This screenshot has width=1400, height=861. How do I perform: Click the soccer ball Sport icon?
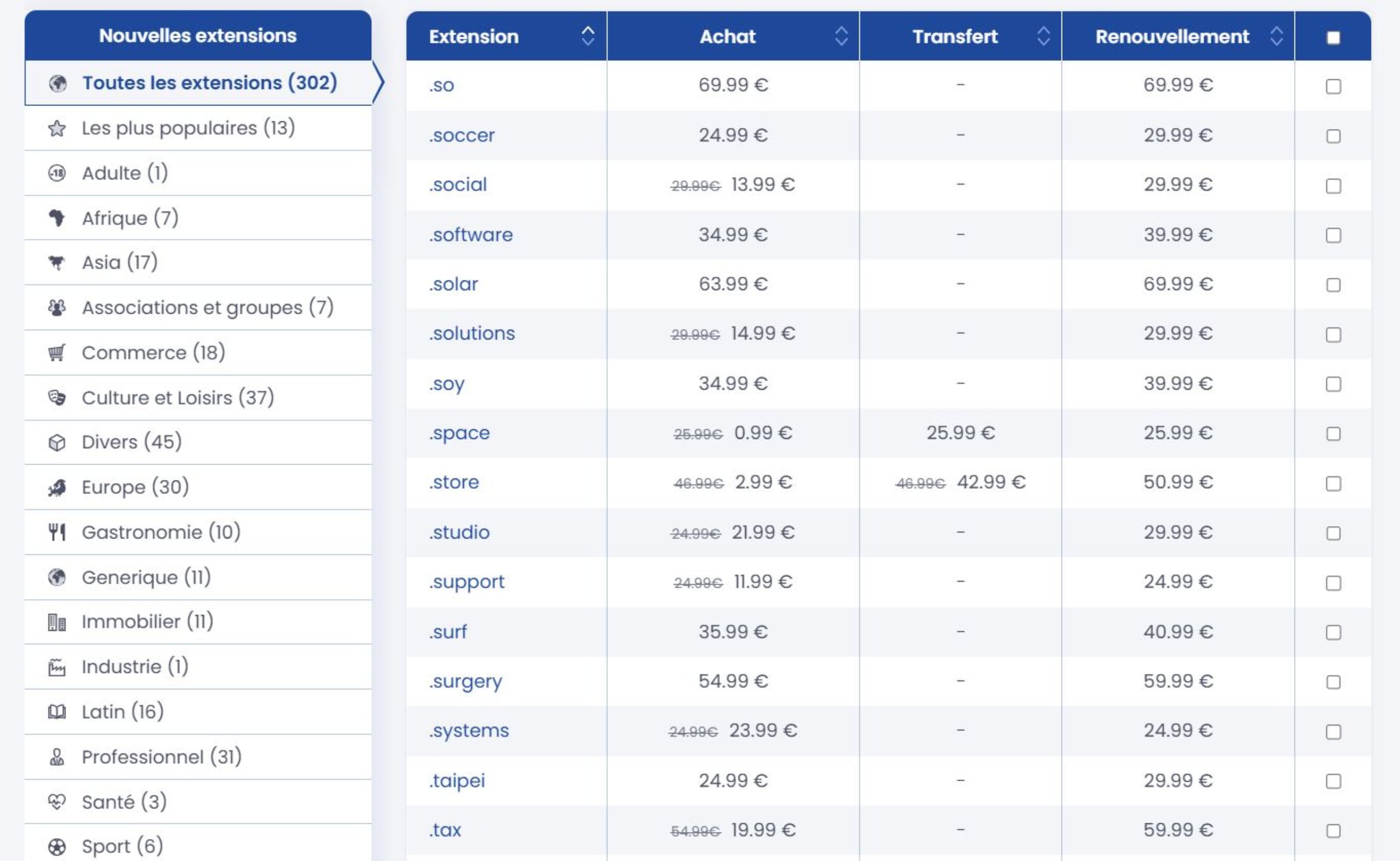click(x=56, y=847)
